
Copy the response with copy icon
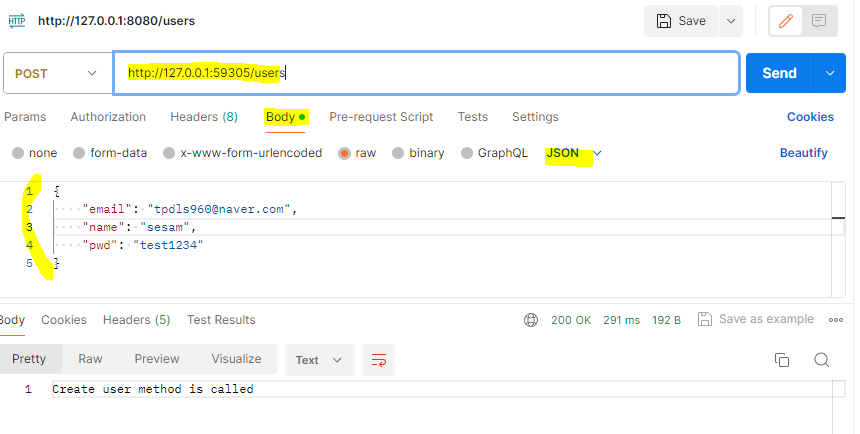782,360
